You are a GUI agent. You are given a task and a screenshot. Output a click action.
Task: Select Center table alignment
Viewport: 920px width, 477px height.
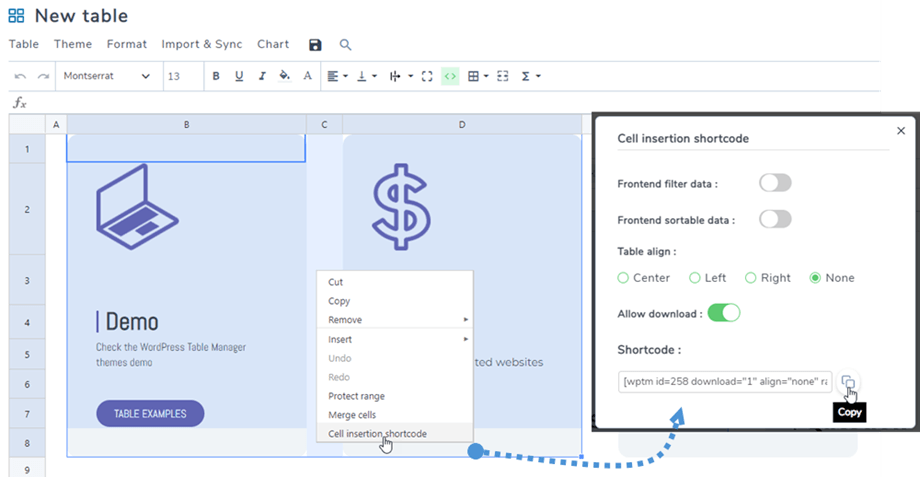624,278
